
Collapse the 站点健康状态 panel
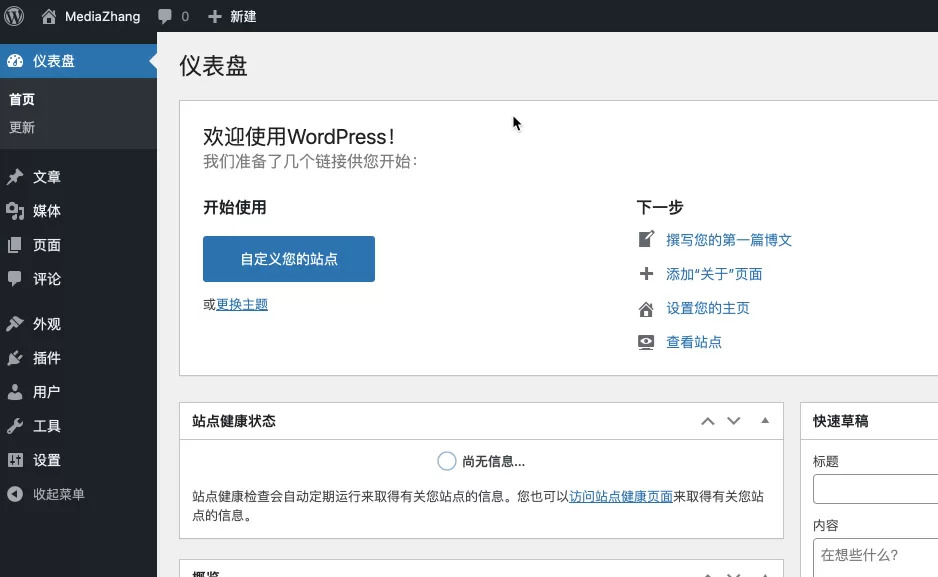pyautogui.click(x=765, y=420)
